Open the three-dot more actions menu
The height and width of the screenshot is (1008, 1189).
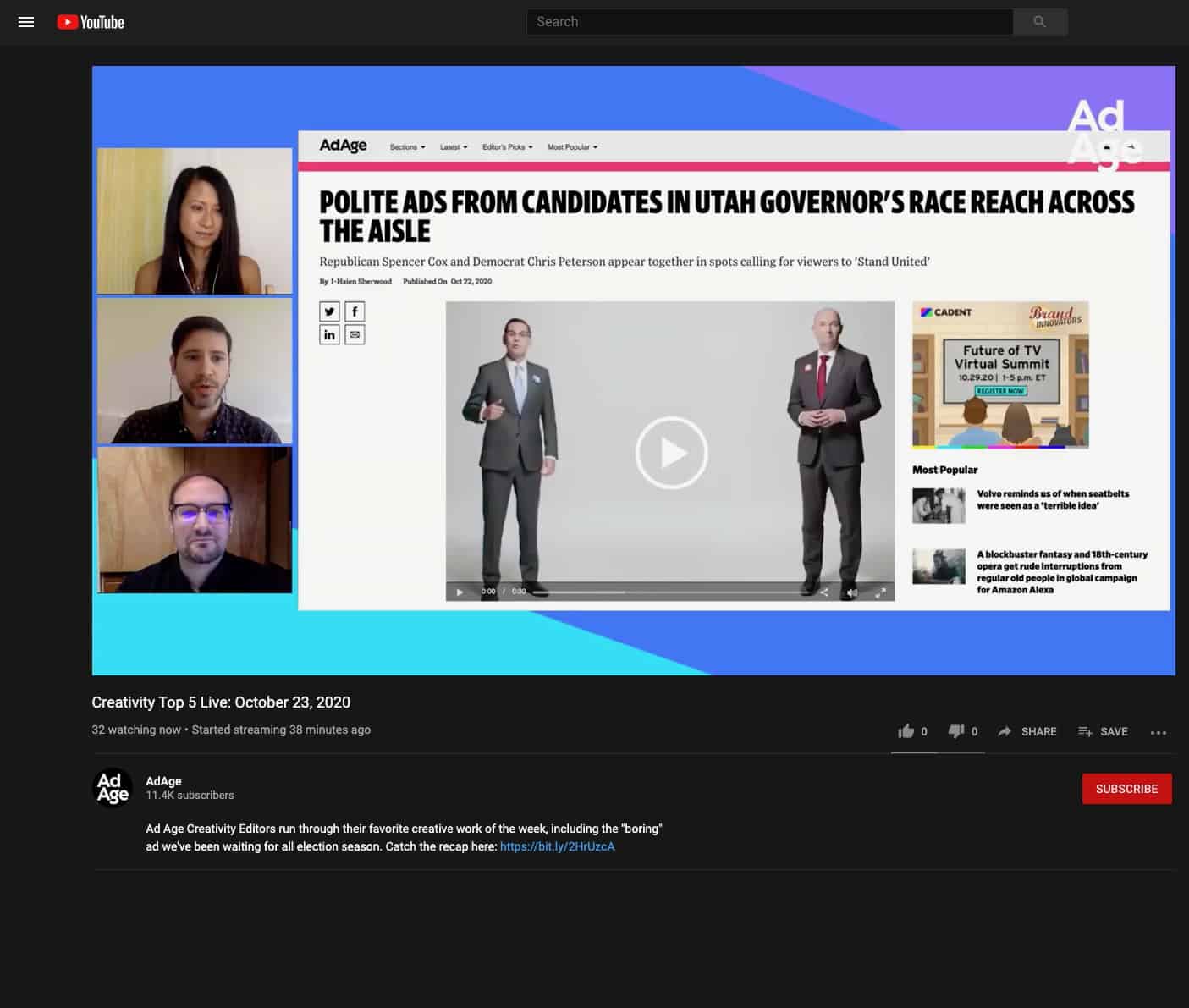(x=1159, y=732)
